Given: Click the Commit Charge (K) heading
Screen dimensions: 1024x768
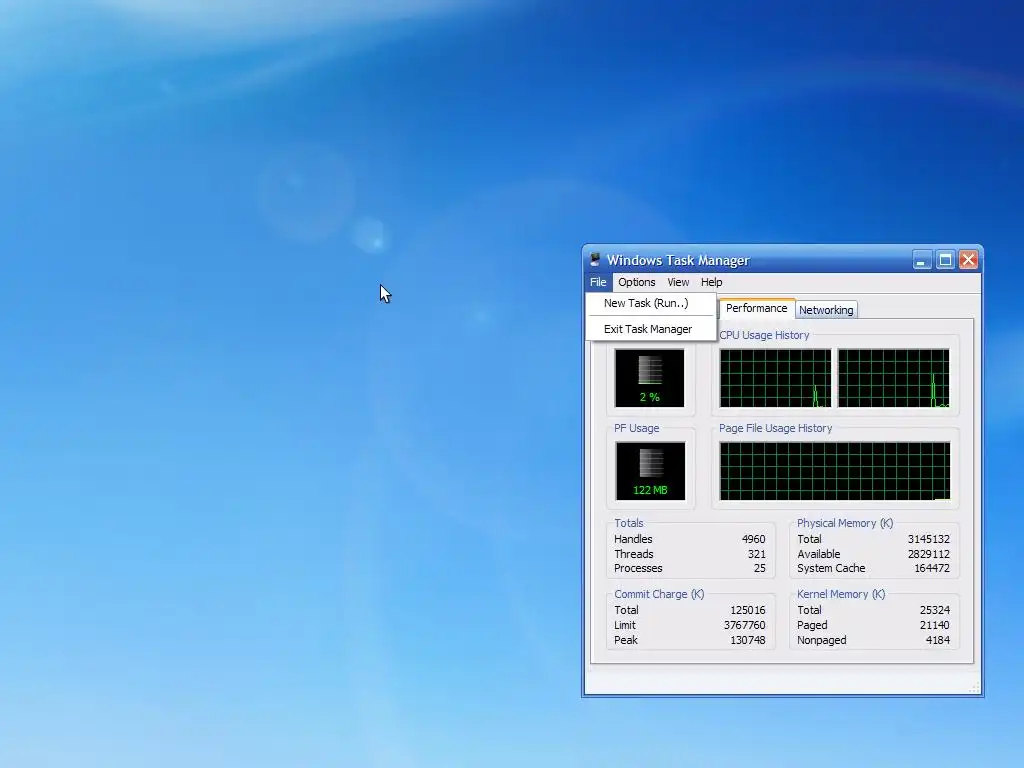Looking at the screenshot, I should pos(659,594).
